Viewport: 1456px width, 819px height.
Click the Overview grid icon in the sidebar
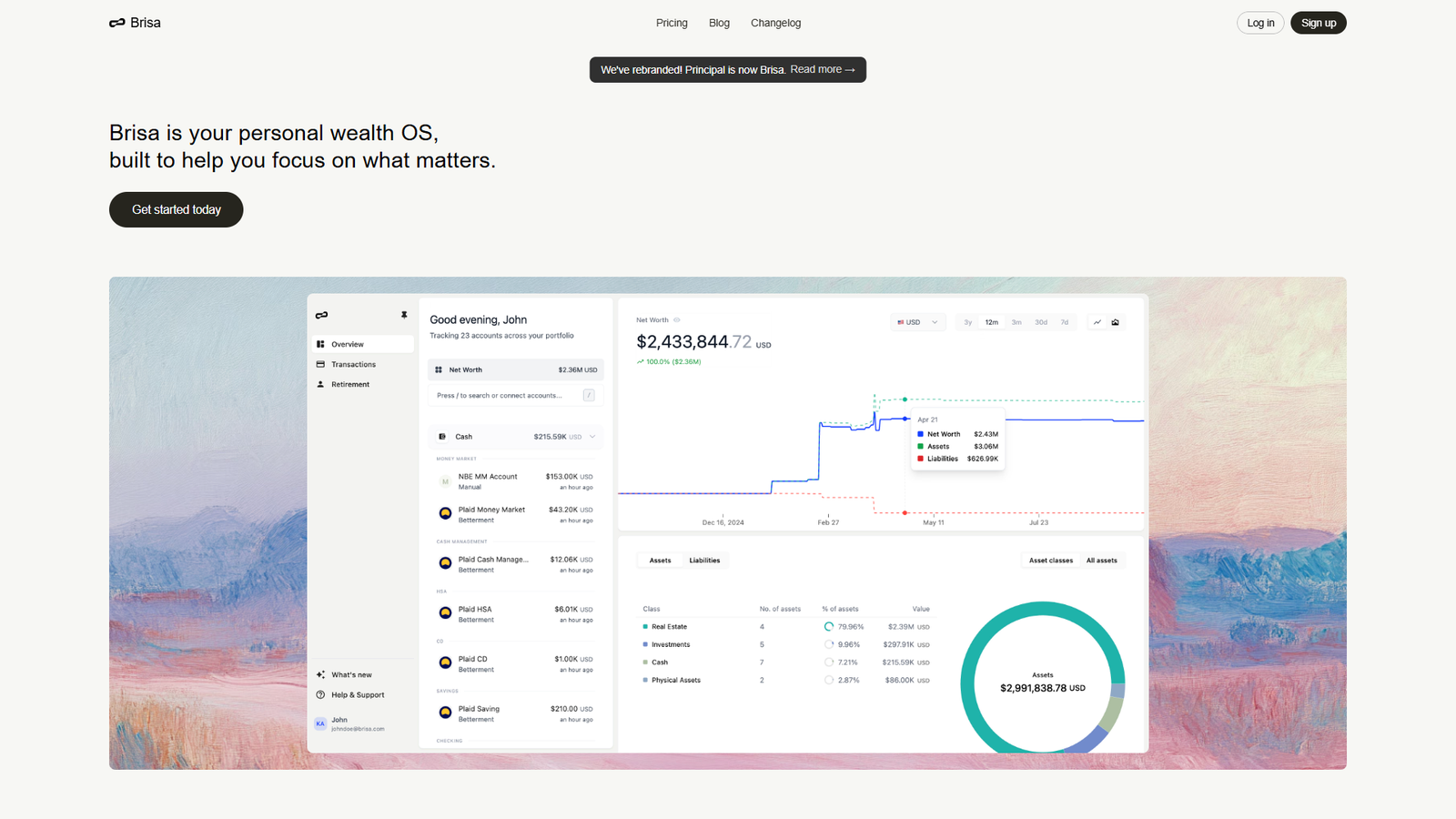320,344
